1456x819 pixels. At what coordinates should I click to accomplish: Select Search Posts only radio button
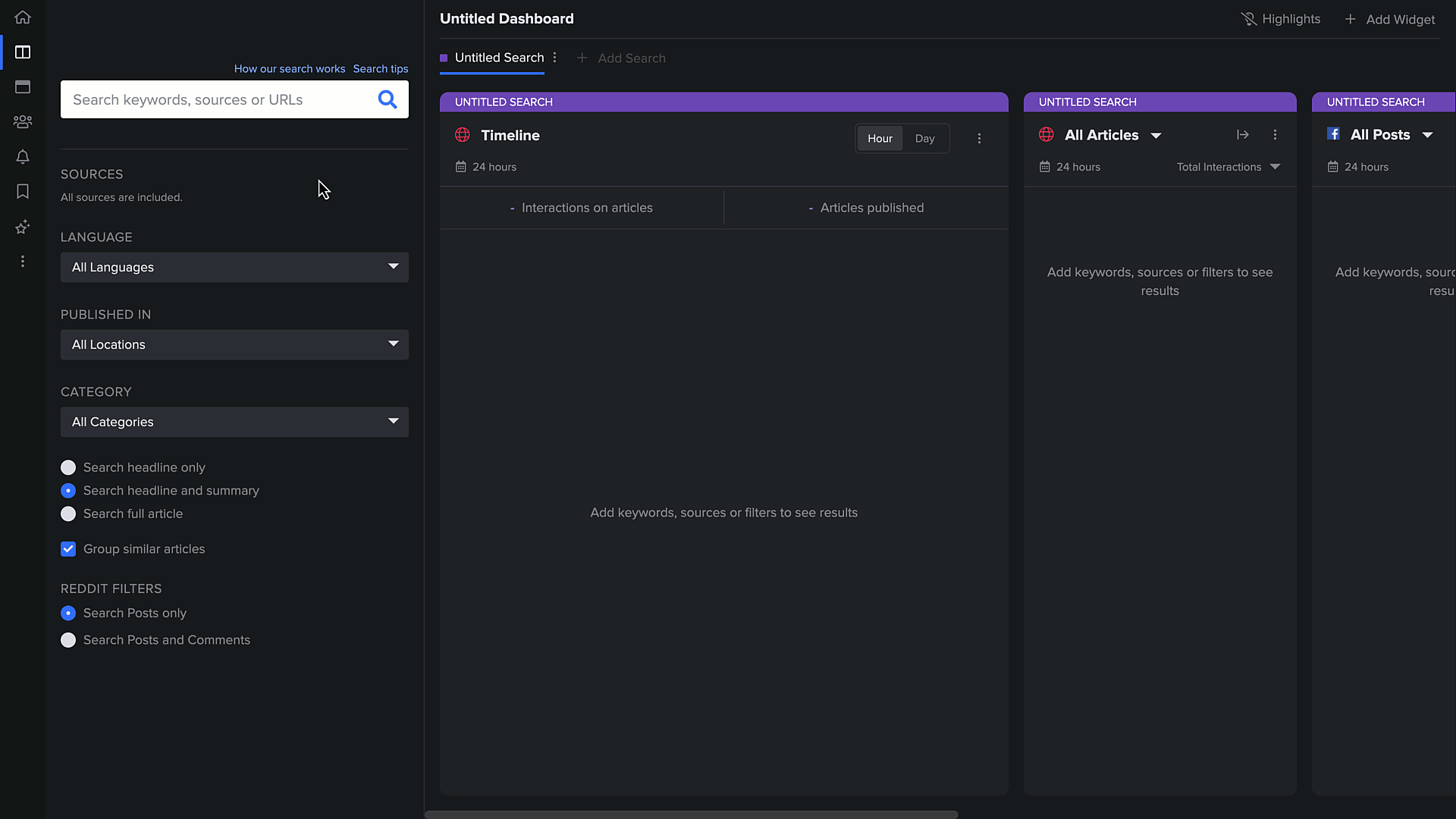click(x=68, y=613)
